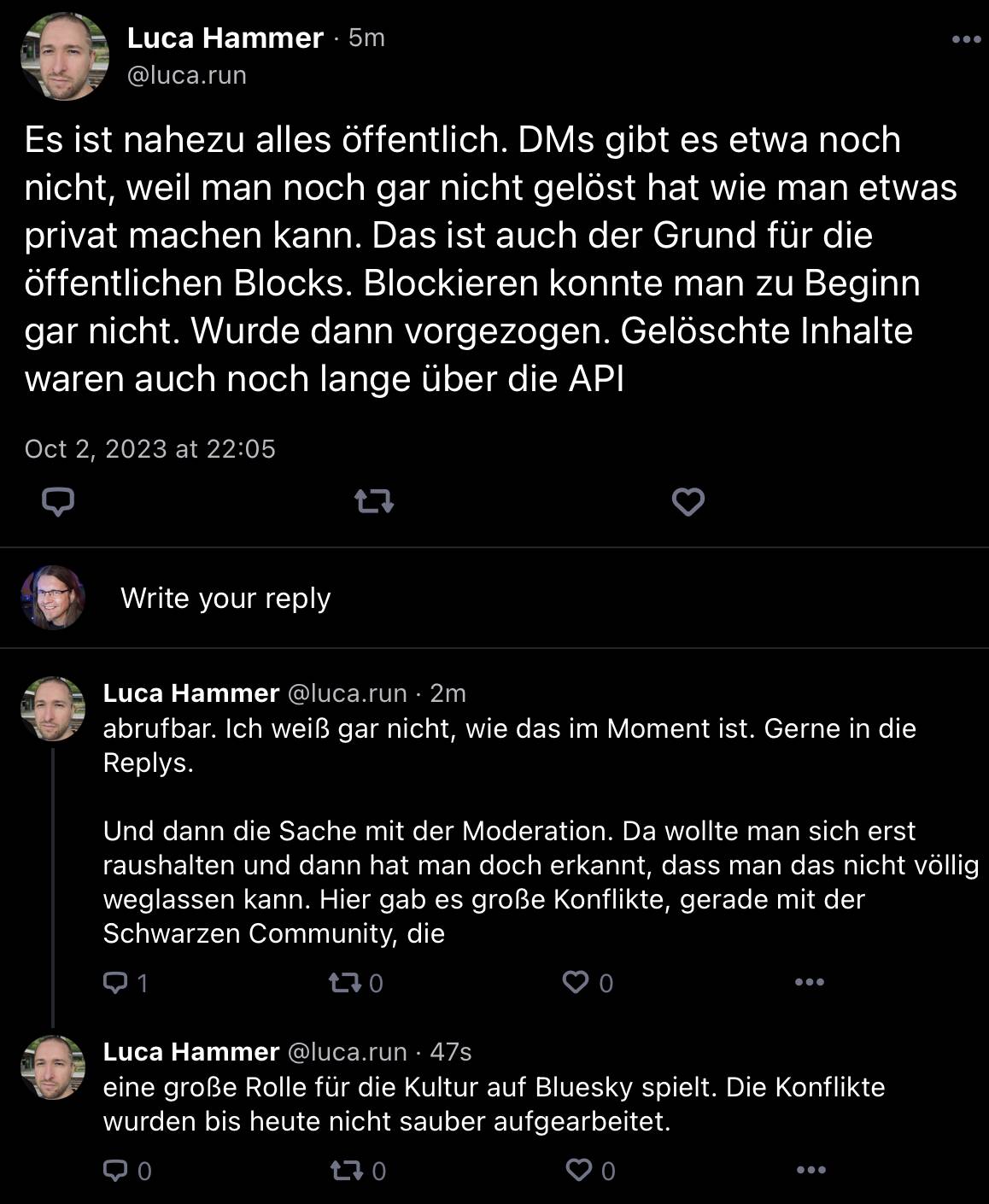
Task: Click your own avatar beside reply field
Action: pos(53,597)
